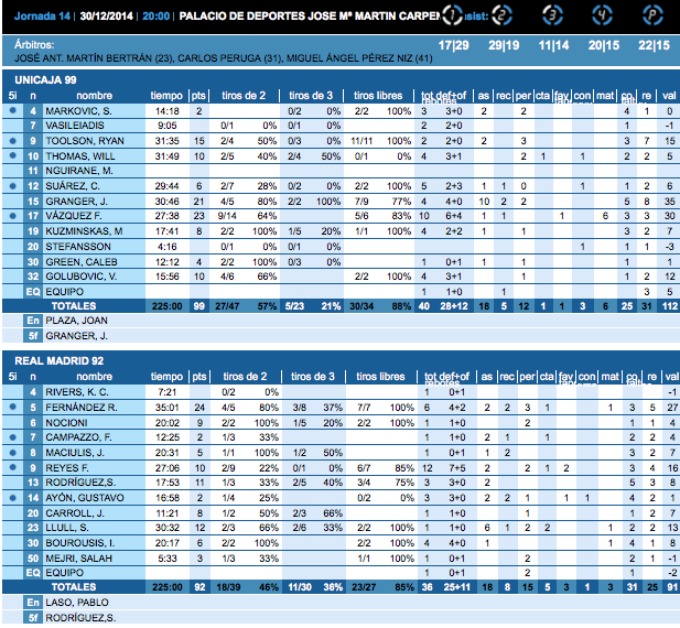This screenshot has width=680, height=628.
Task: Click the third quarter score 11|14
Action: click(x=554, y=45)
